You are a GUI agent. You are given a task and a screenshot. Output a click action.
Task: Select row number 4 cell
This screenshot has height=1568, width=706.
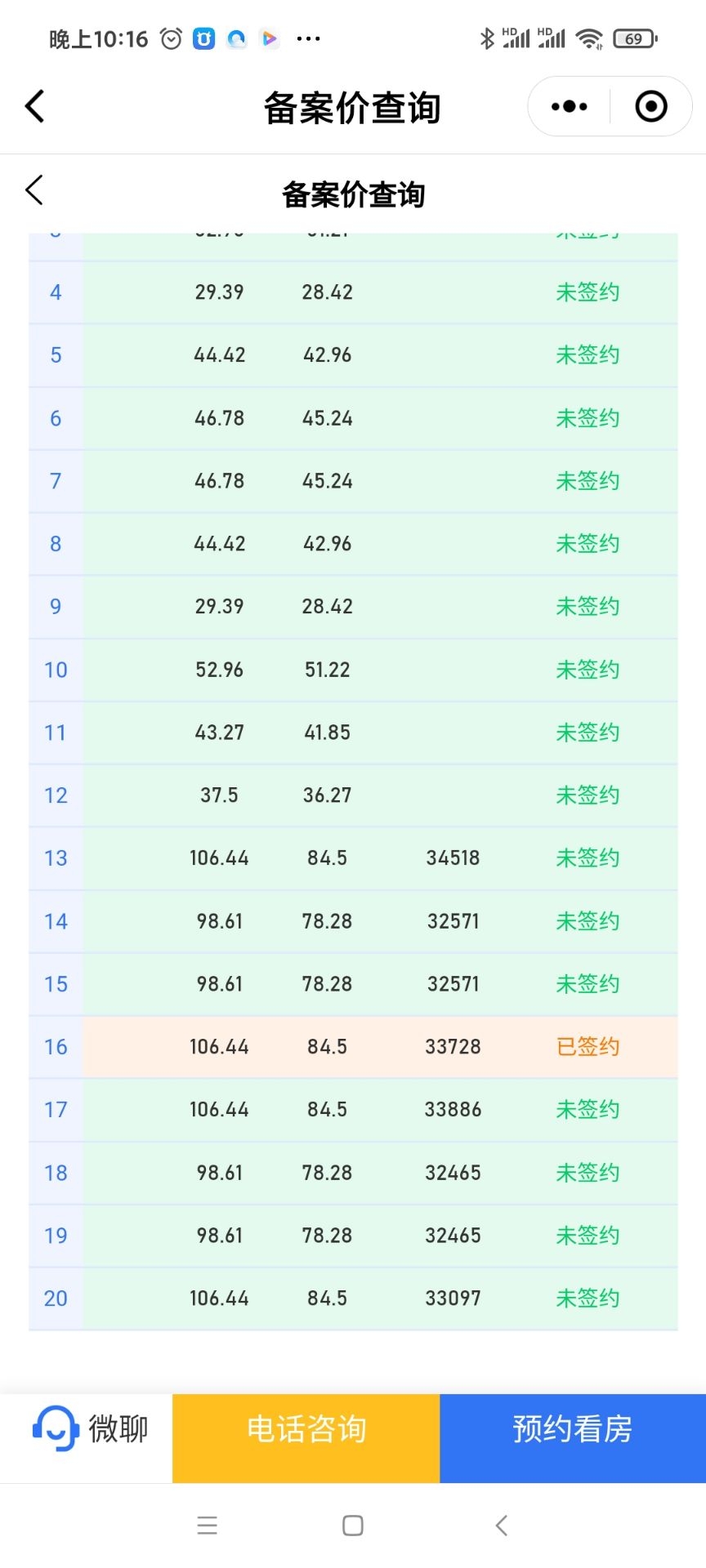click(56, 292)
